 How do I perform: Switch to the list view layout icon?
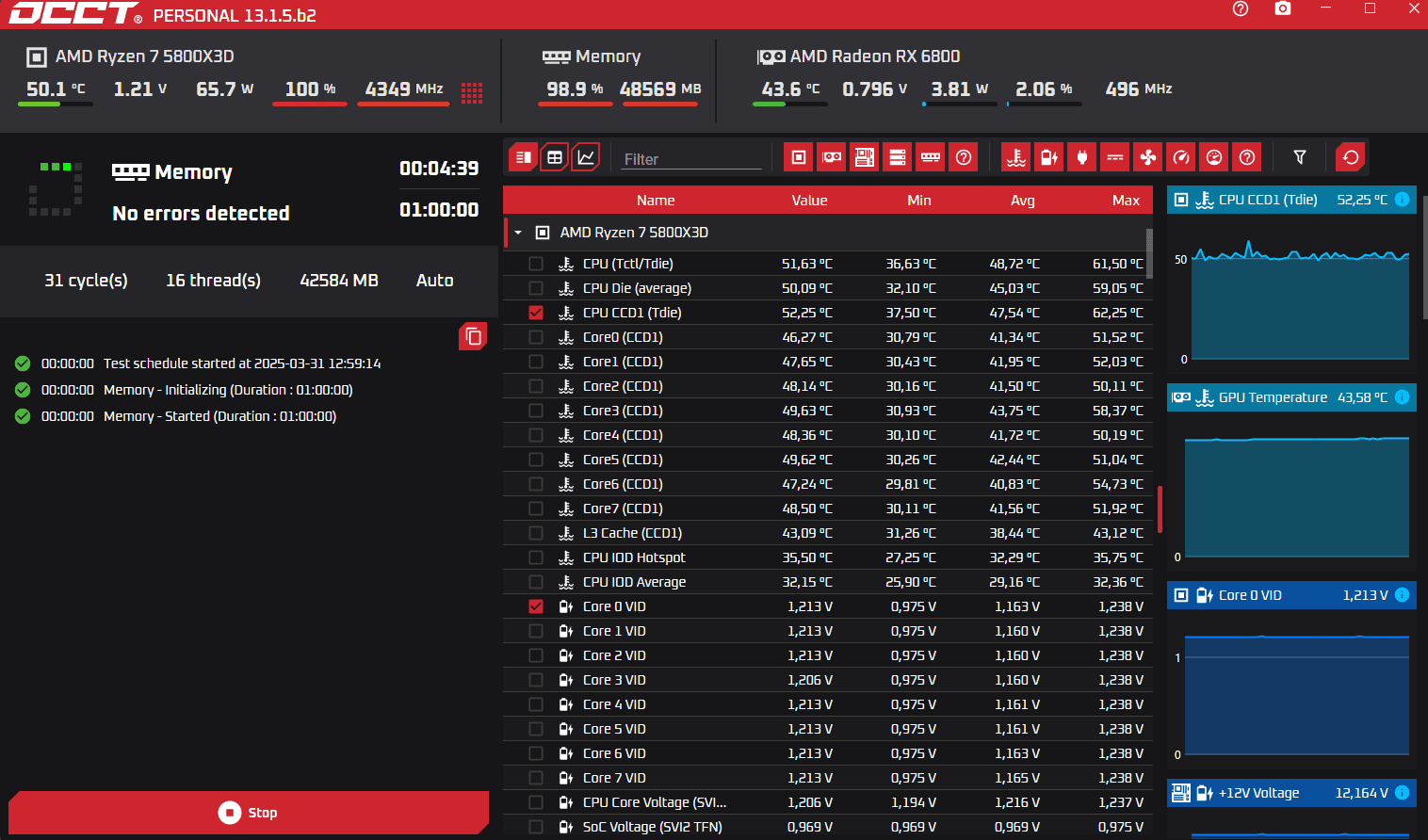tap(524, 157)
